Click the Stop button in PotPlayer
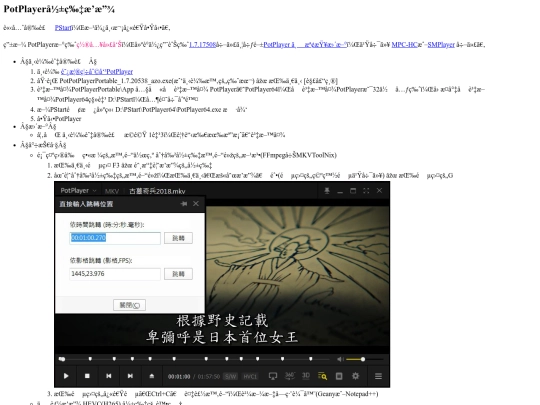Image resolution: width=540 pixels, height=405 pixels. tap(87, 376)
